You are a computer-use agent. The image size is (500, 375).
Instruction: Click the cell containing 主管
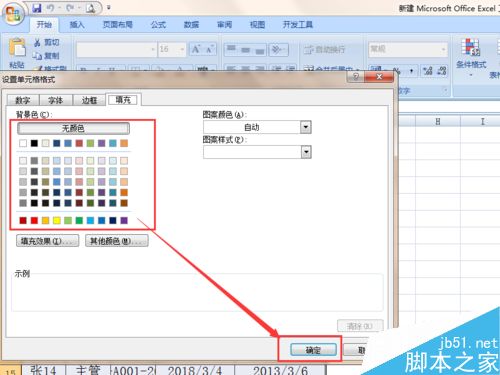[x=88, y=370]
